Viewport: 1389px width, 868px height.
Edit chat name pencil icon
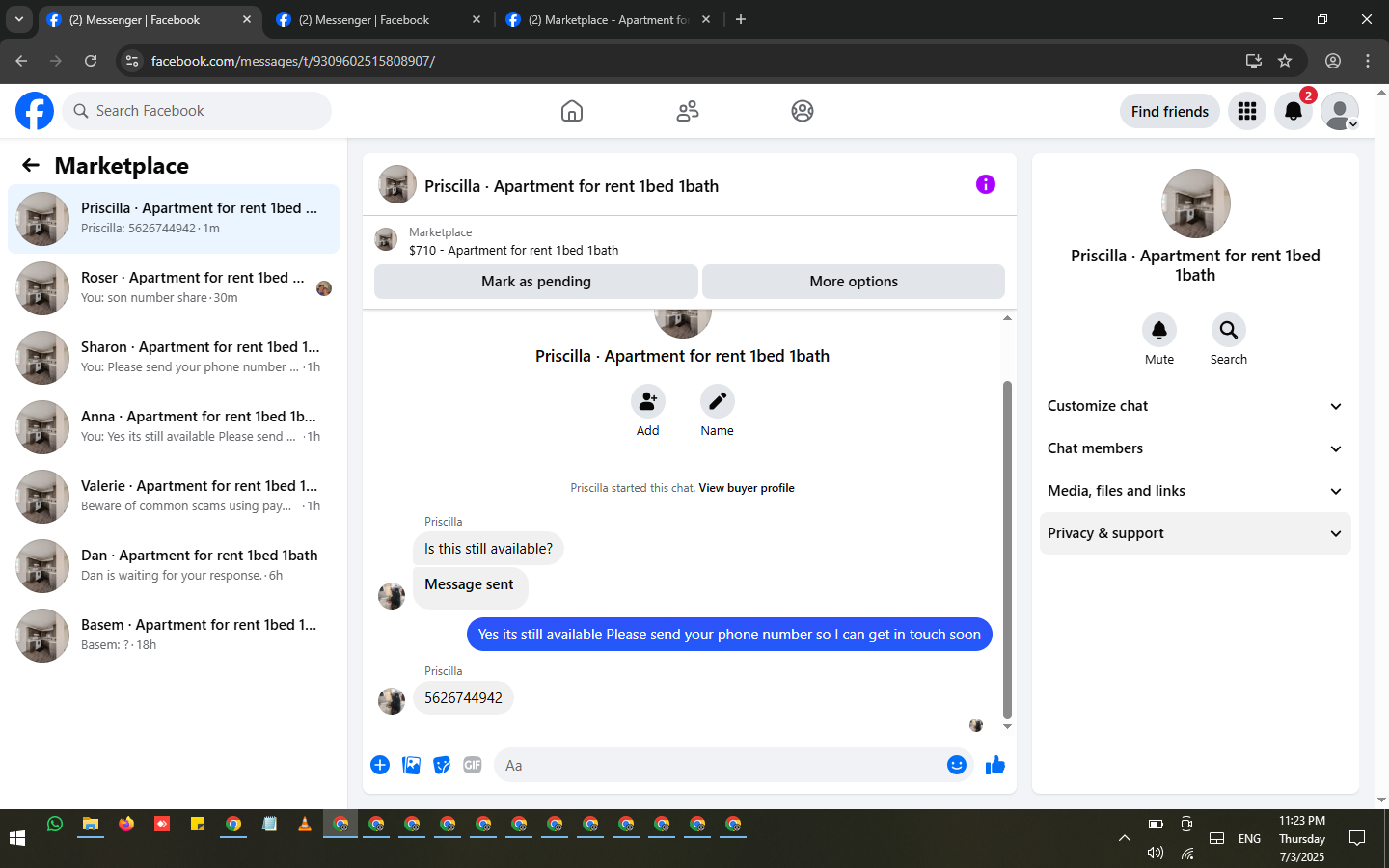(x=718, y=401)
